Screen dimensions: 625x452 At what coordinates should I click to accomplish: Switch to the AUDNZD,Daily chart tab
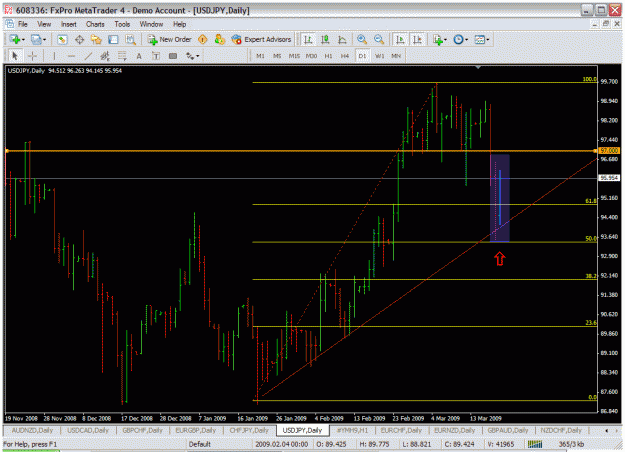tap(32, 430)
